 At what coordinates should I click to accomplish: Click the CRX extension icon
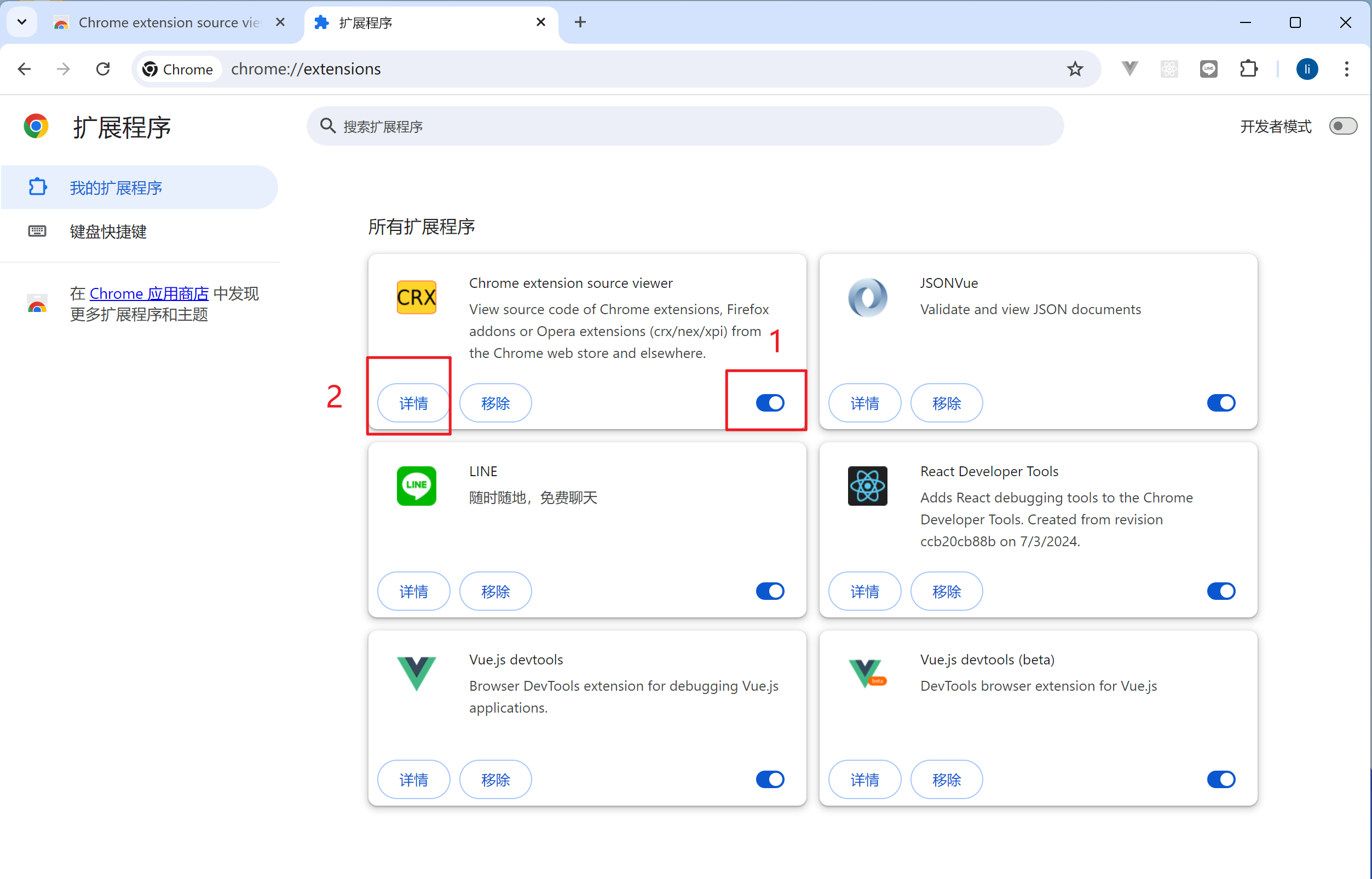pyautogui.click(x=416, y=297)
